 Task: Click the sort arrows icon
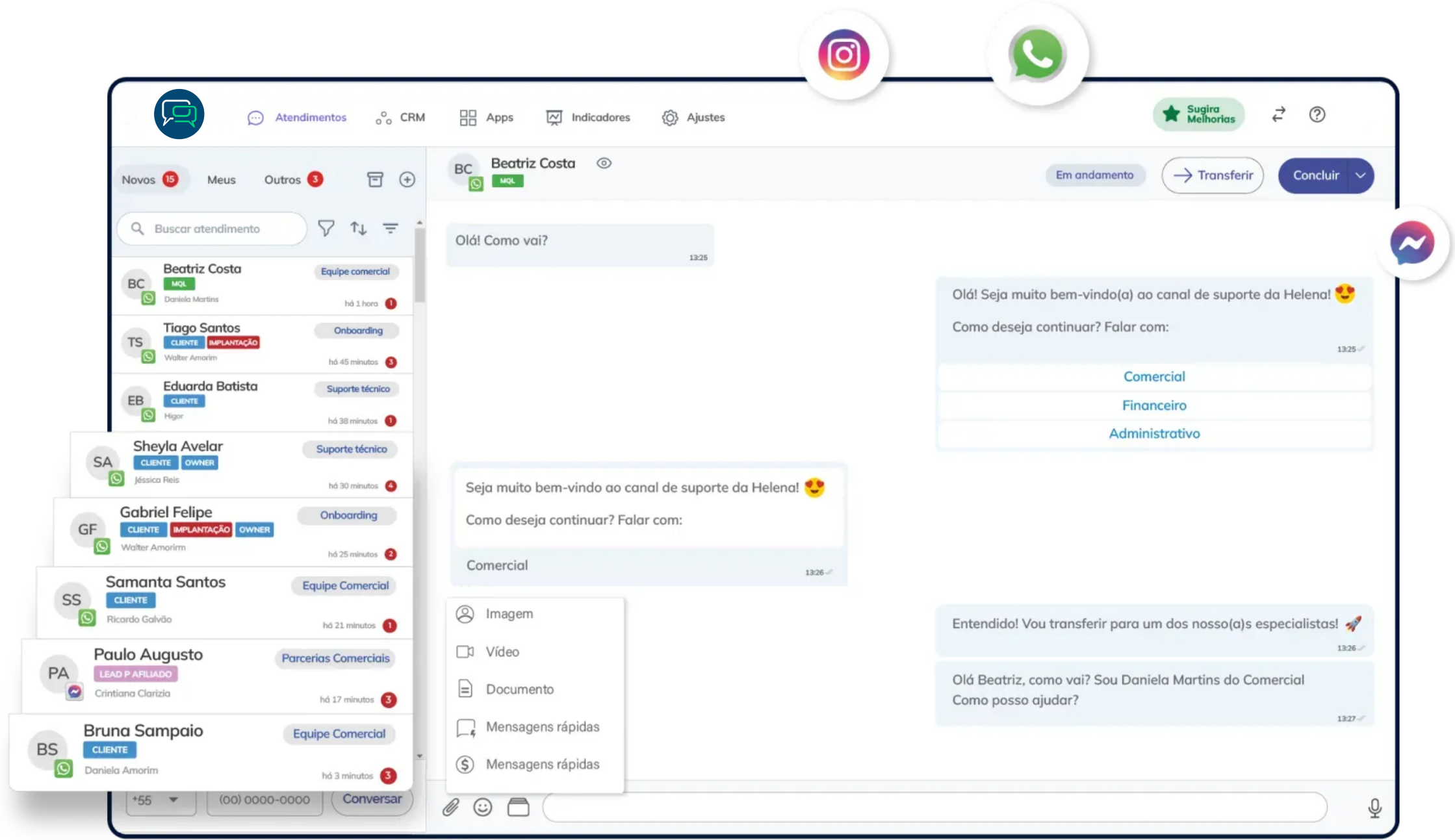coord(358,228)
